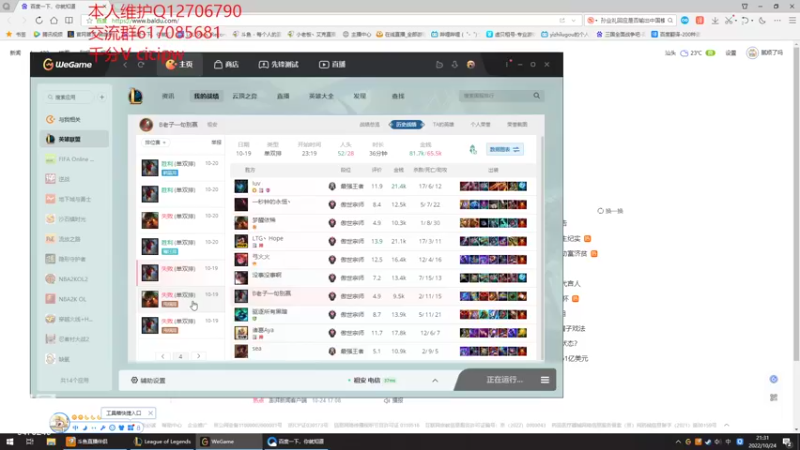Select 流放之路 in the sidebar

tap(74, 239)
